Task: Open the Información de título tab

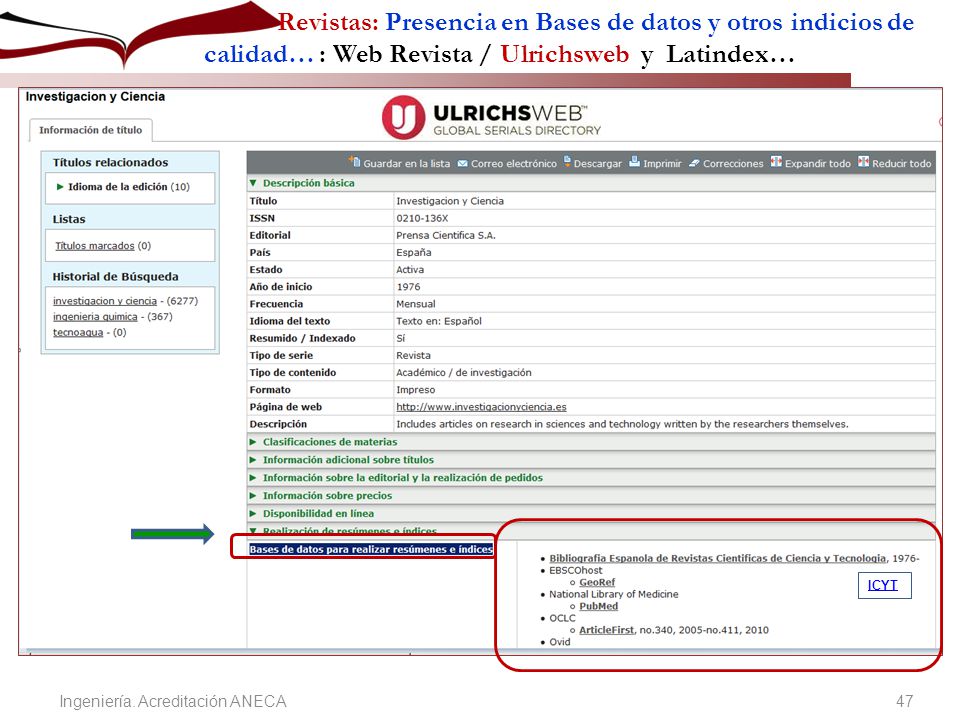Action: tap(91, 130)
